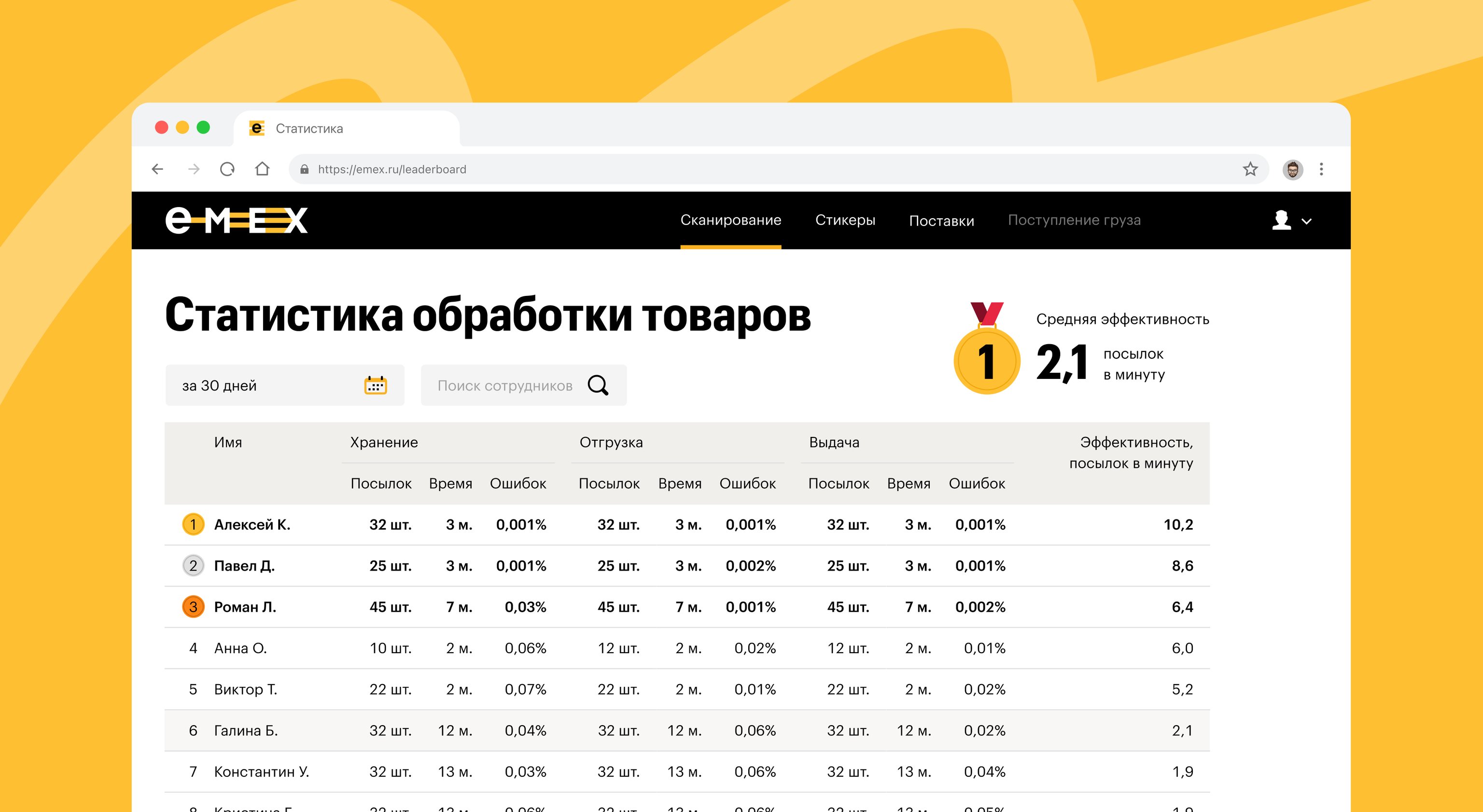
Task: Click the Имя column header
Action: pyautogui.click(x=228, y=442)
